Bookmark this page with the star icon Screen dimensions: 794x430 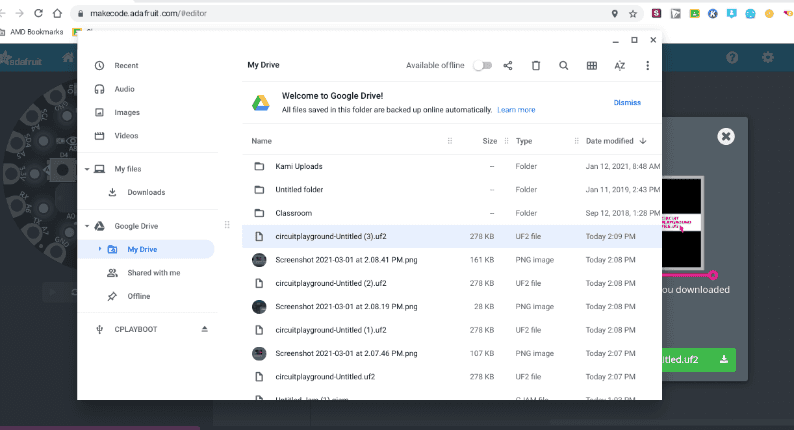(633, 15)
